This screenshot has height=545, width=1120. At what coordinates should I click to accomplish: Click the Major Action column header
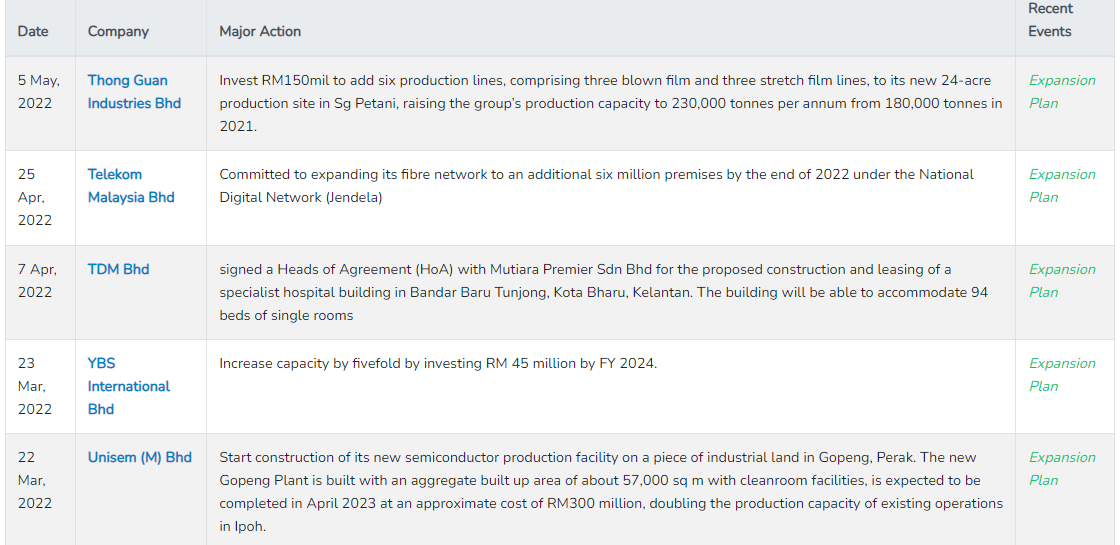(260, 31)
